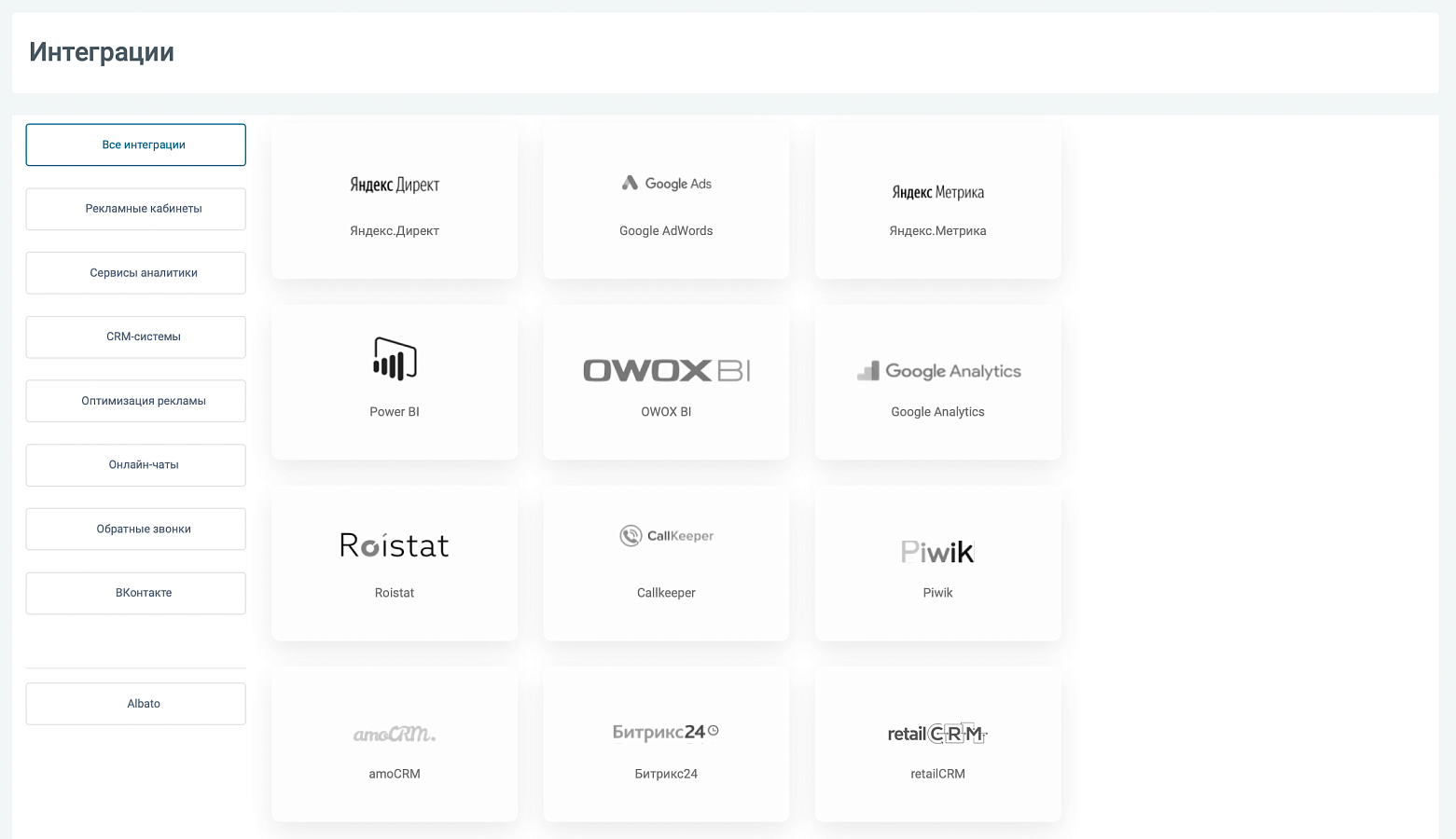Click the Яндекс.Метрика card label

pyautogui.click(x=937, y=231)
